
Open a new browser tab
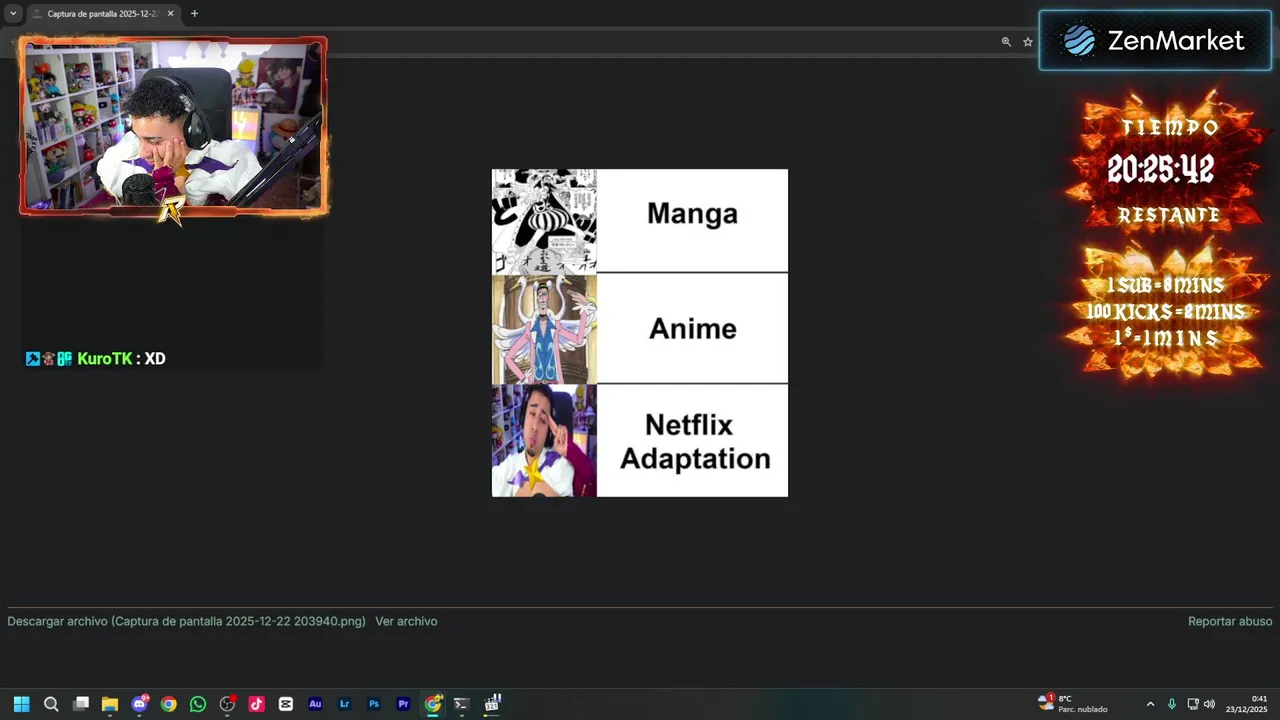click(194, 14)
